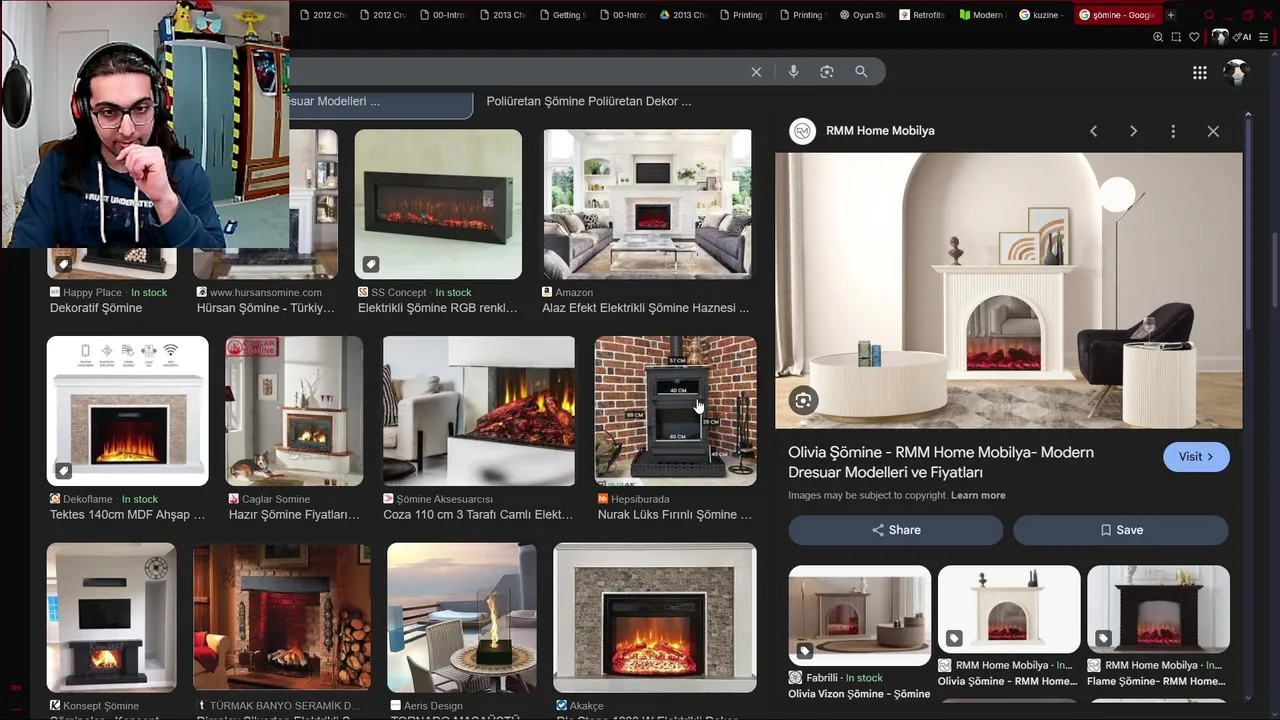The width and height of the screenshot is (1280, 720).
Task: Click the 'Şömine Aksesuarcısı' source label
Action: [x=445, y=499]
